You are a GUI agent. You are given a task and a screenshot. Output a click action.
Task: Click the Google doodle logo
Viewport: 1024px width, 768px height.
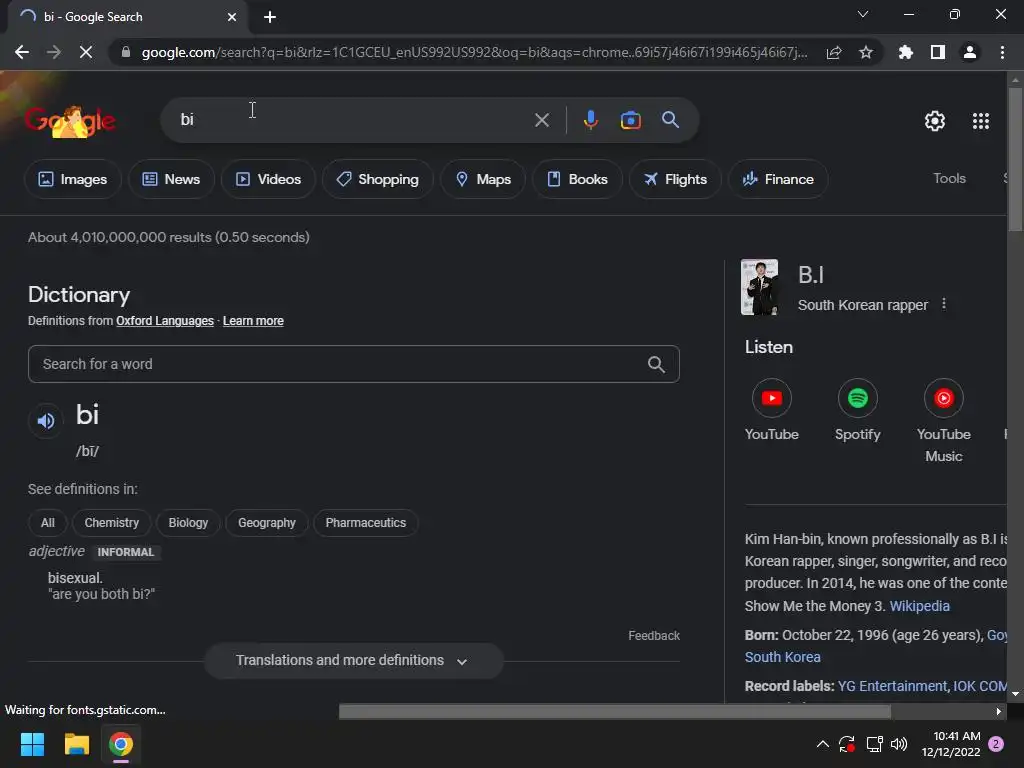[x=71, y=121]
